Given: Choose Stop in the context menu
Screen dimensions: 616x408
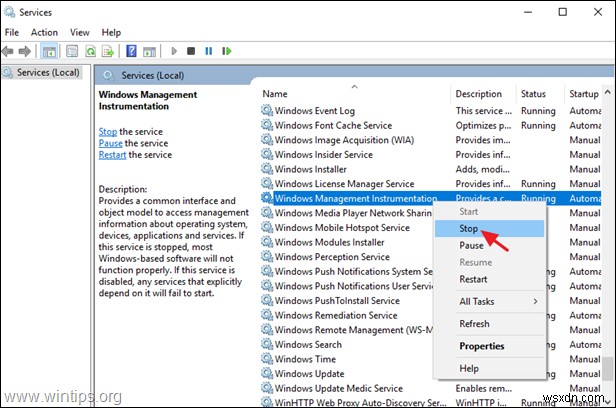Looking at the screenshot, I should tap(490, 229).
